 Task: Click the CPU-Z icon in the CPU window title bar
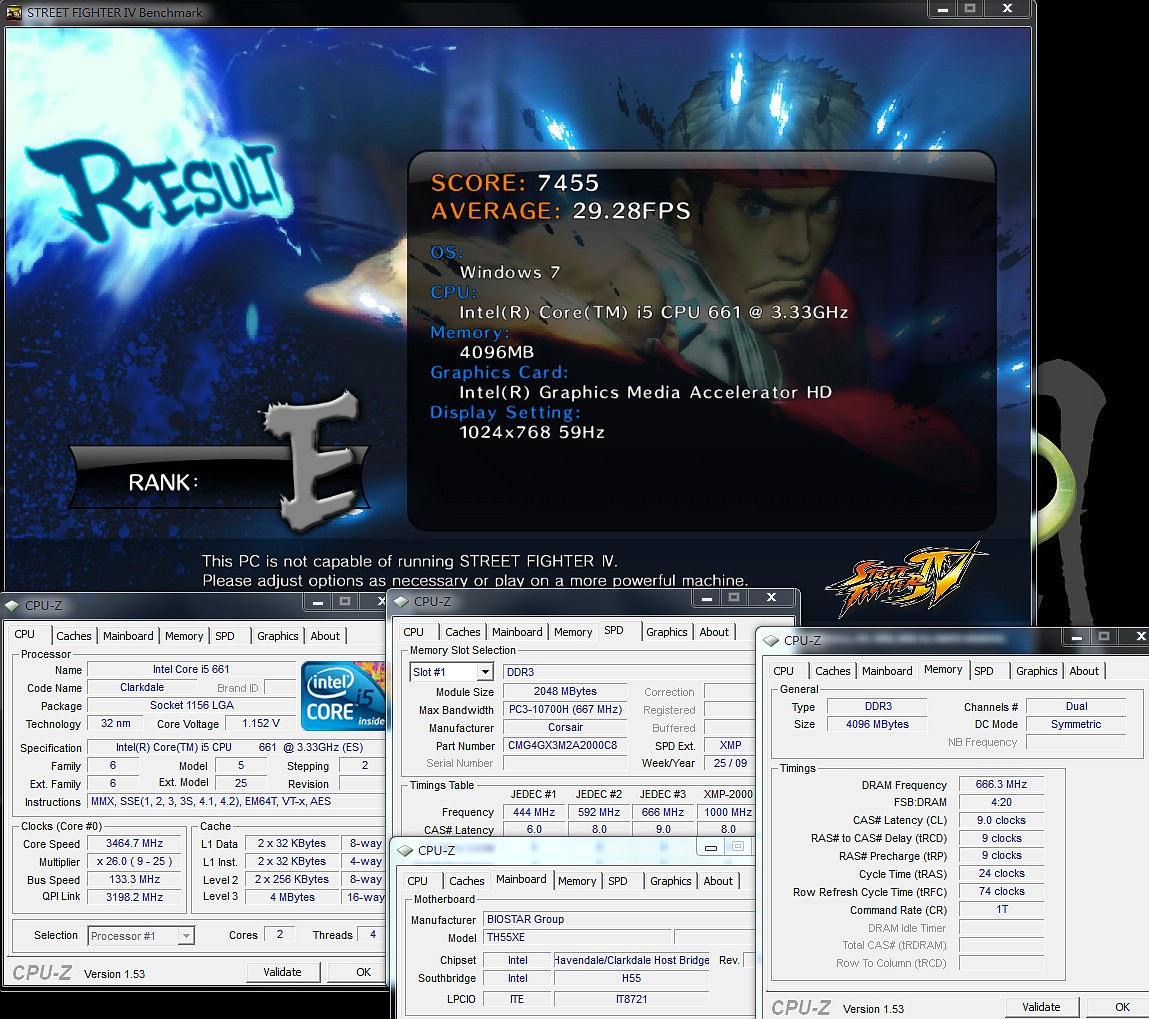point(12,606)
